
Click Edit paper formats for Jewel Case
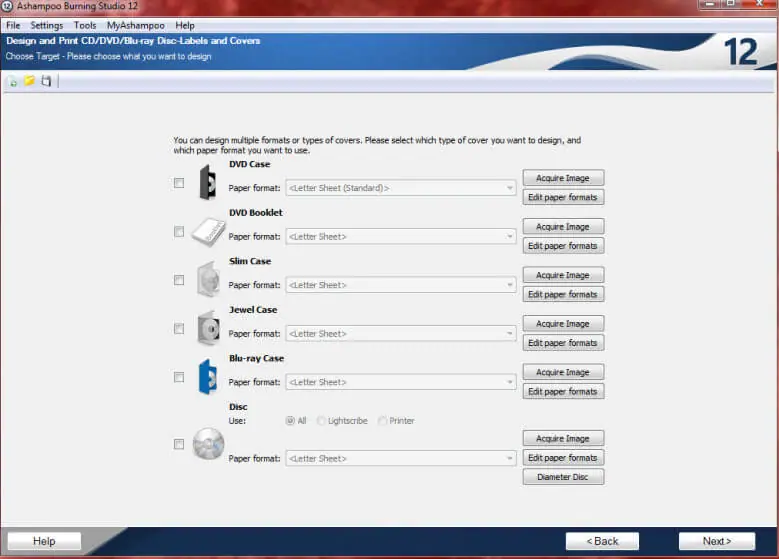coord(563,343)
